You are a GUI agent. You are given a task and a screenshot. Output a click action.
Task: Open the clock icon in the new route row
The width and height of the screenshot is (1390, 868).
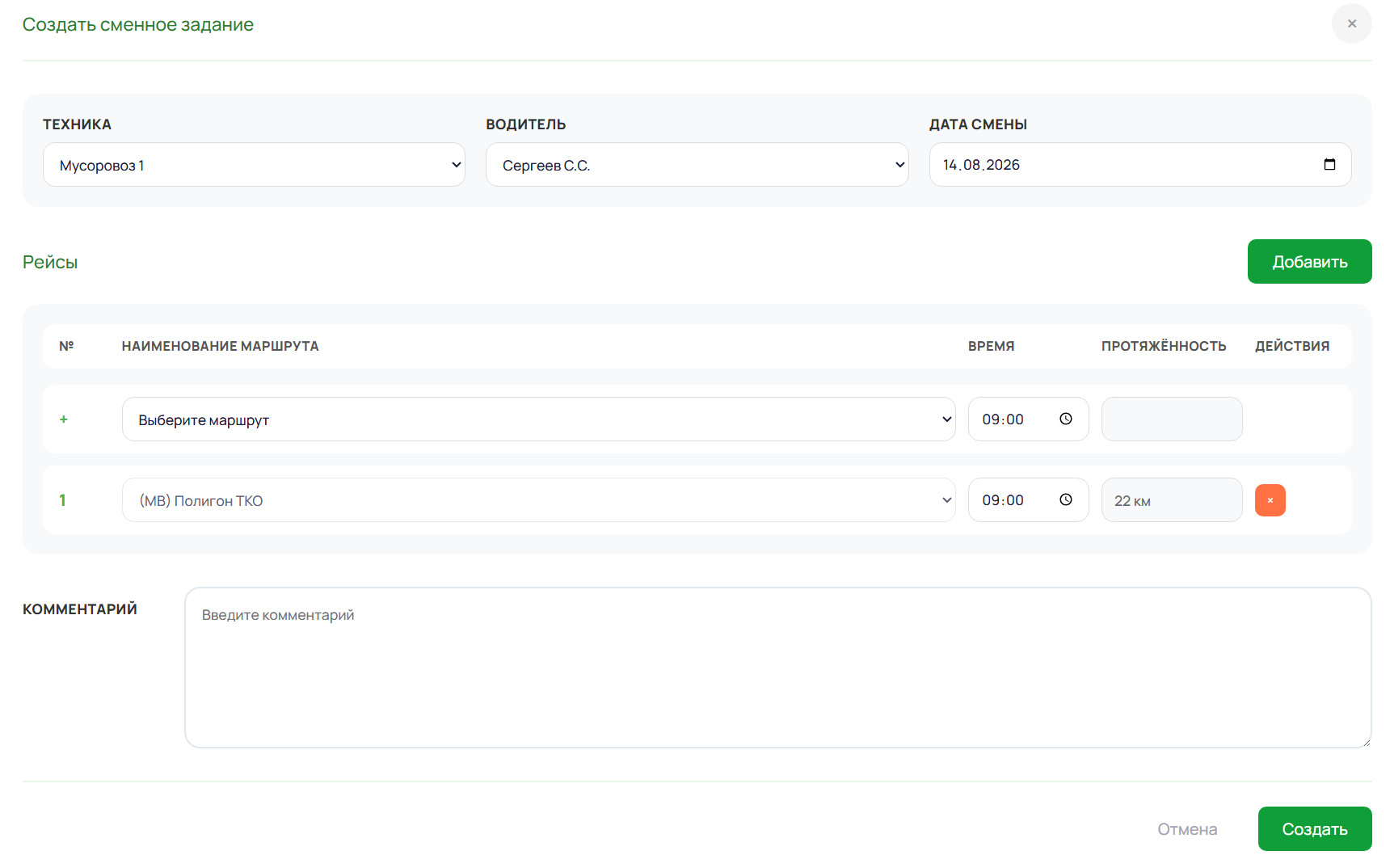(x=1065, y=419)
